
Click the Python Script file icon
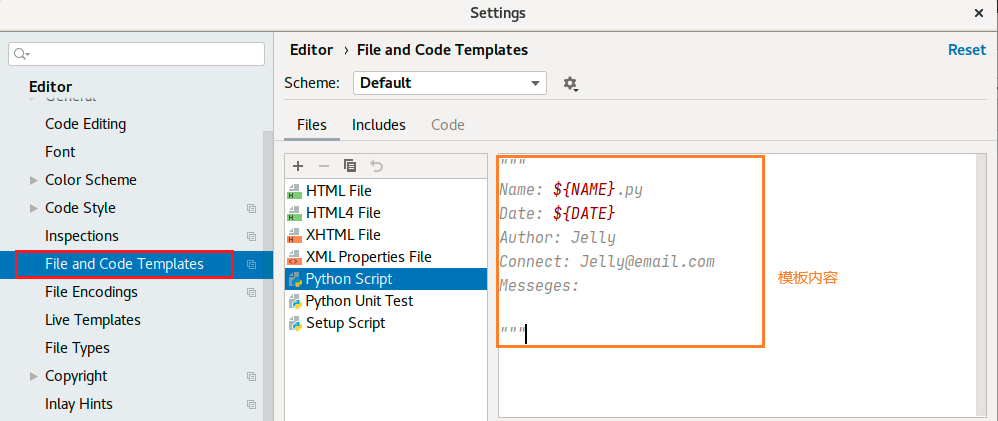(295, 279)
